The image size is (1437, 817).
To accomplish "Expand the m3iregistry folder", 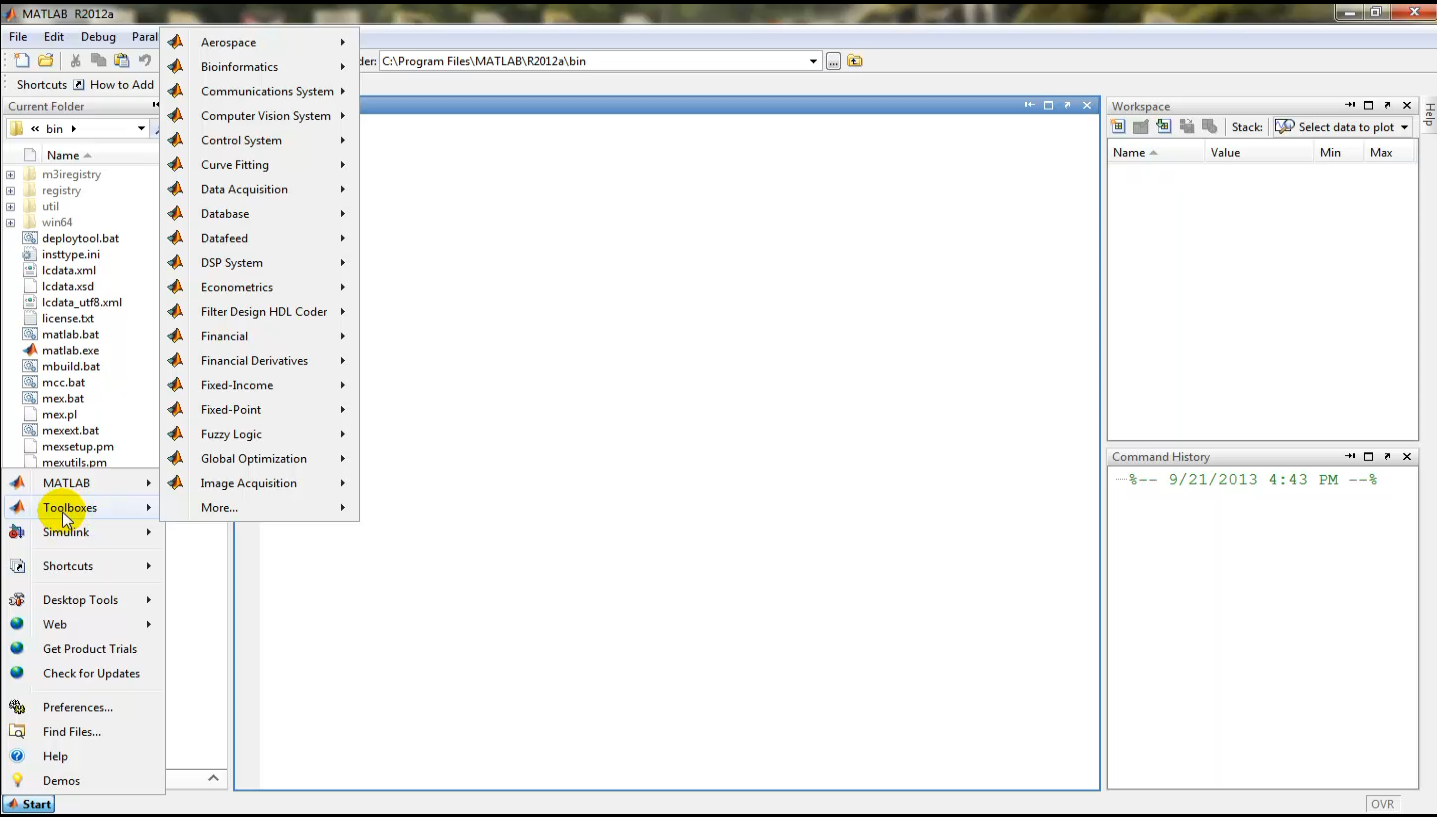I will pos(10,175).
